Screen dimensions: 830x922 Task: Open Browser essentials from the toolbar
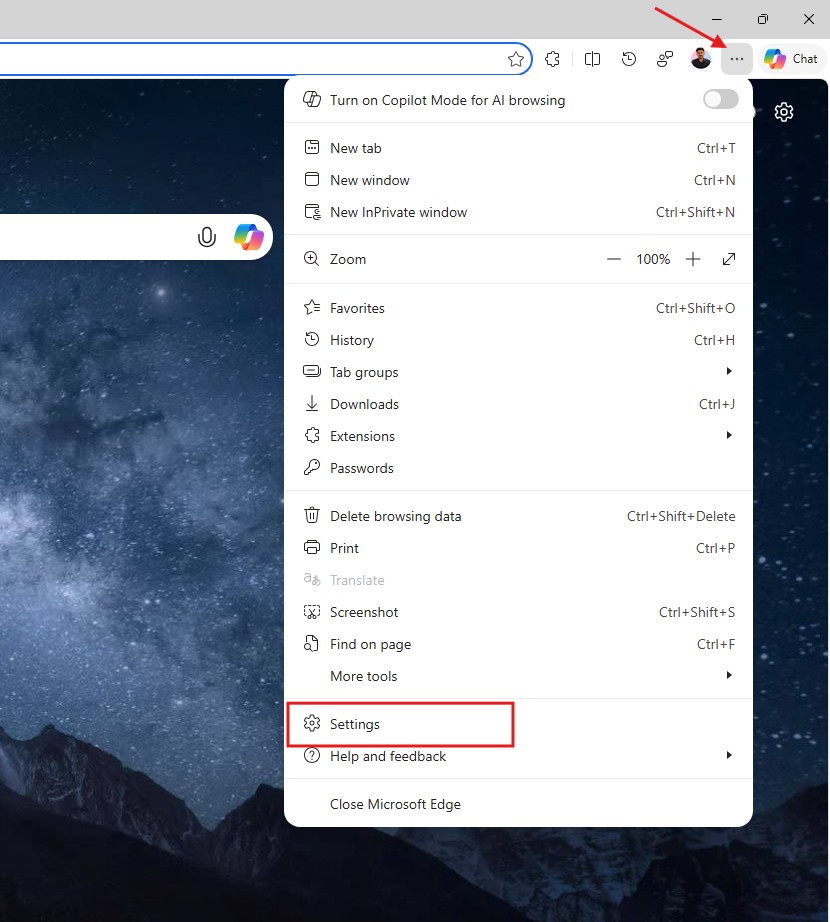pos(665,59)
